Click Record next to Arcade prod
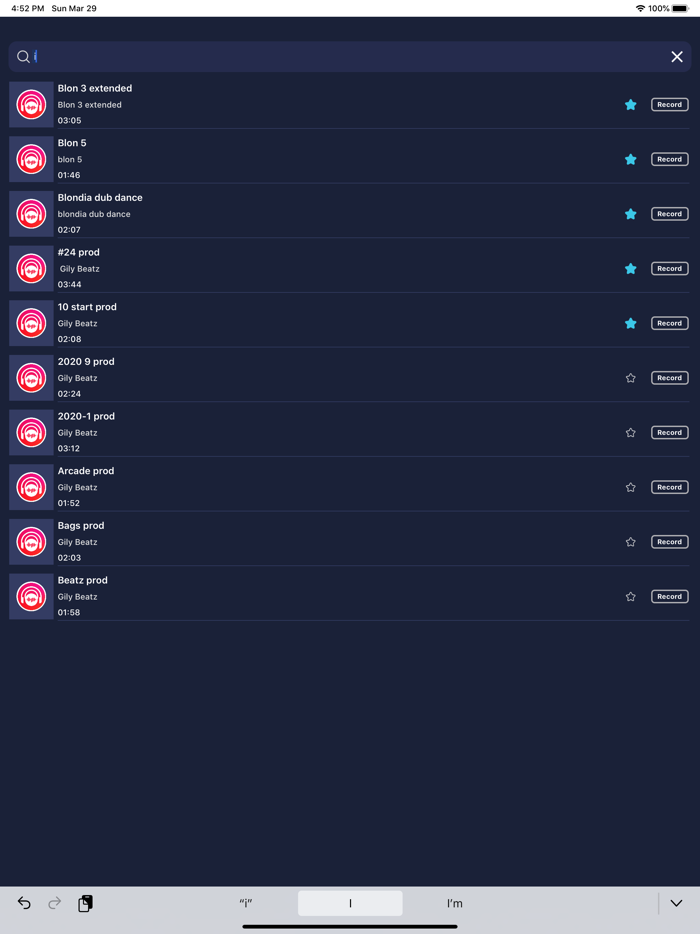700x934 pixels. coord(669,487)
